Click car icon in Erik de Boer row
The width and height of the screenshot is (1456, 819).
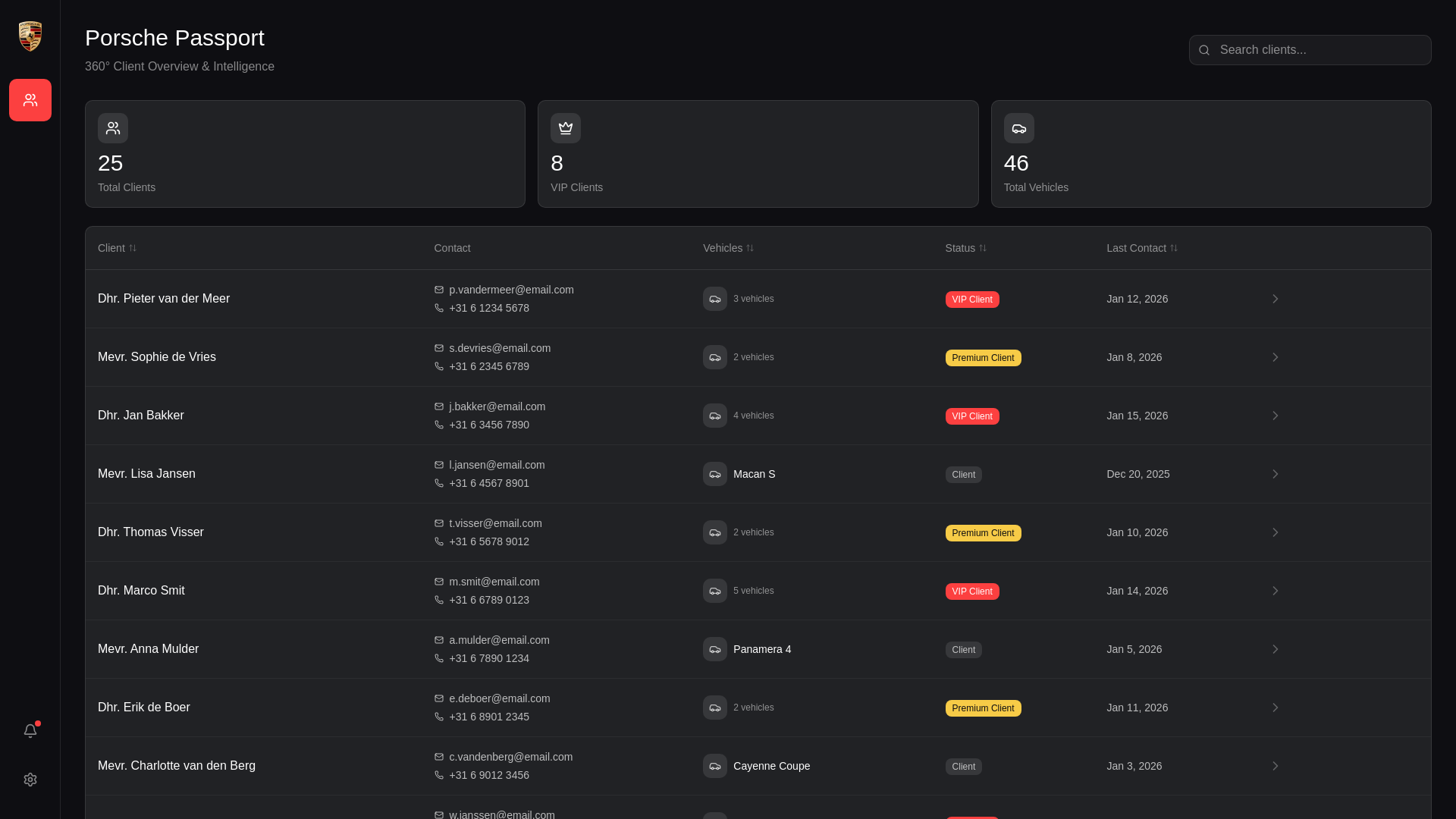[715, 708]
